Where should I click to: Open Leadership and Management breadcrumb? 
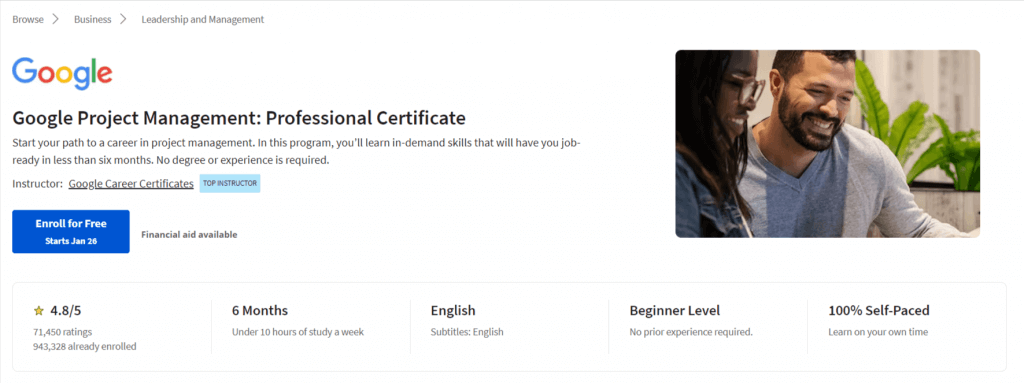203,20
